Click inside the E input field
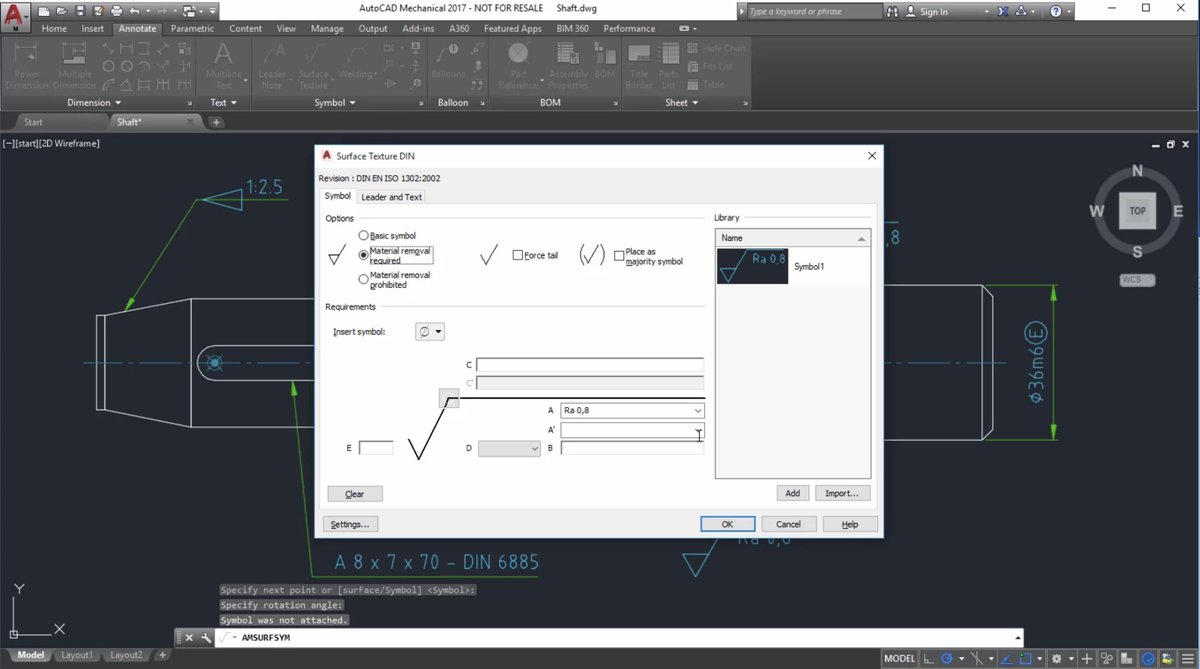This screenshot has height=669, width=1200. [x=375, y=448]
